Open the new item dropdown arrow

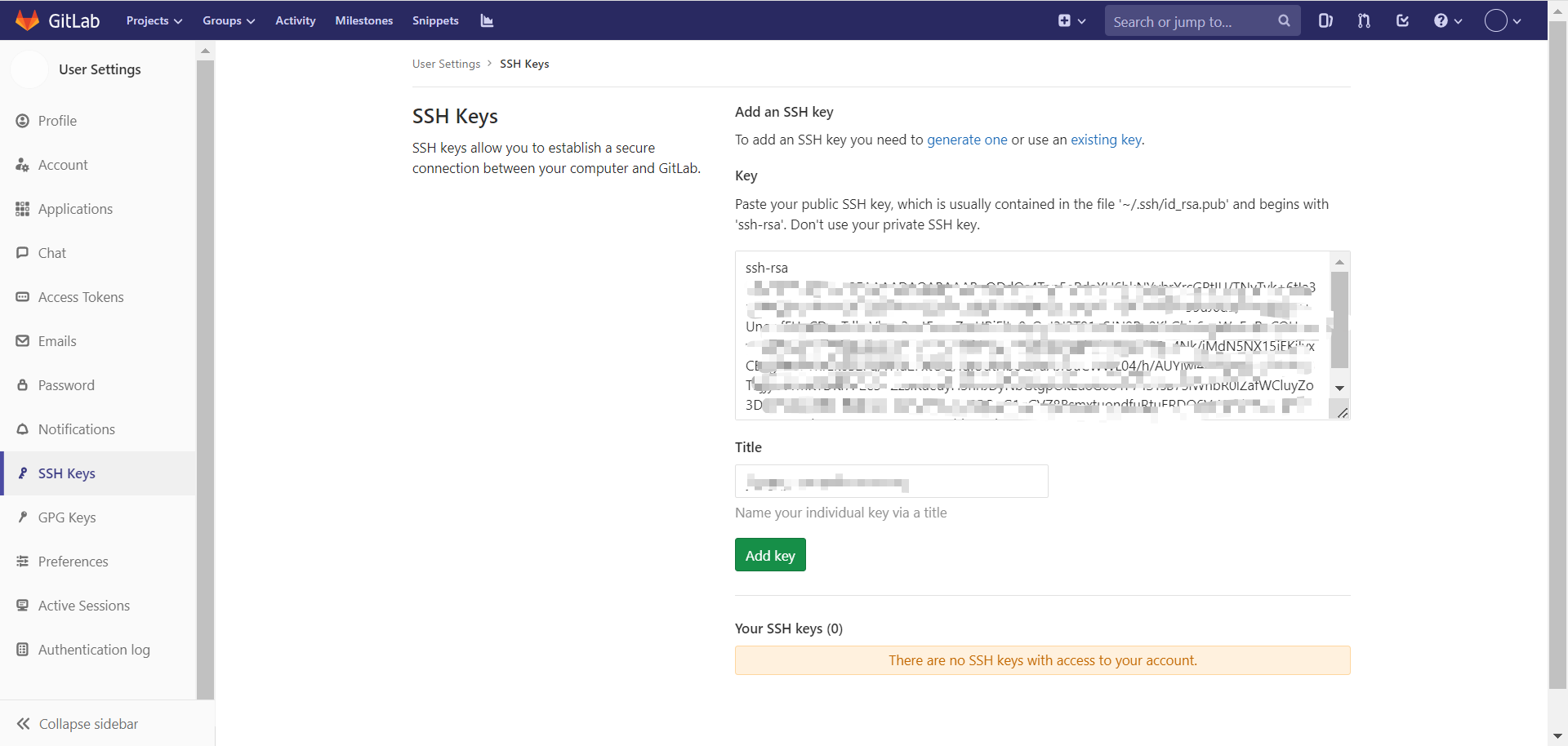tap(1082, 21)
